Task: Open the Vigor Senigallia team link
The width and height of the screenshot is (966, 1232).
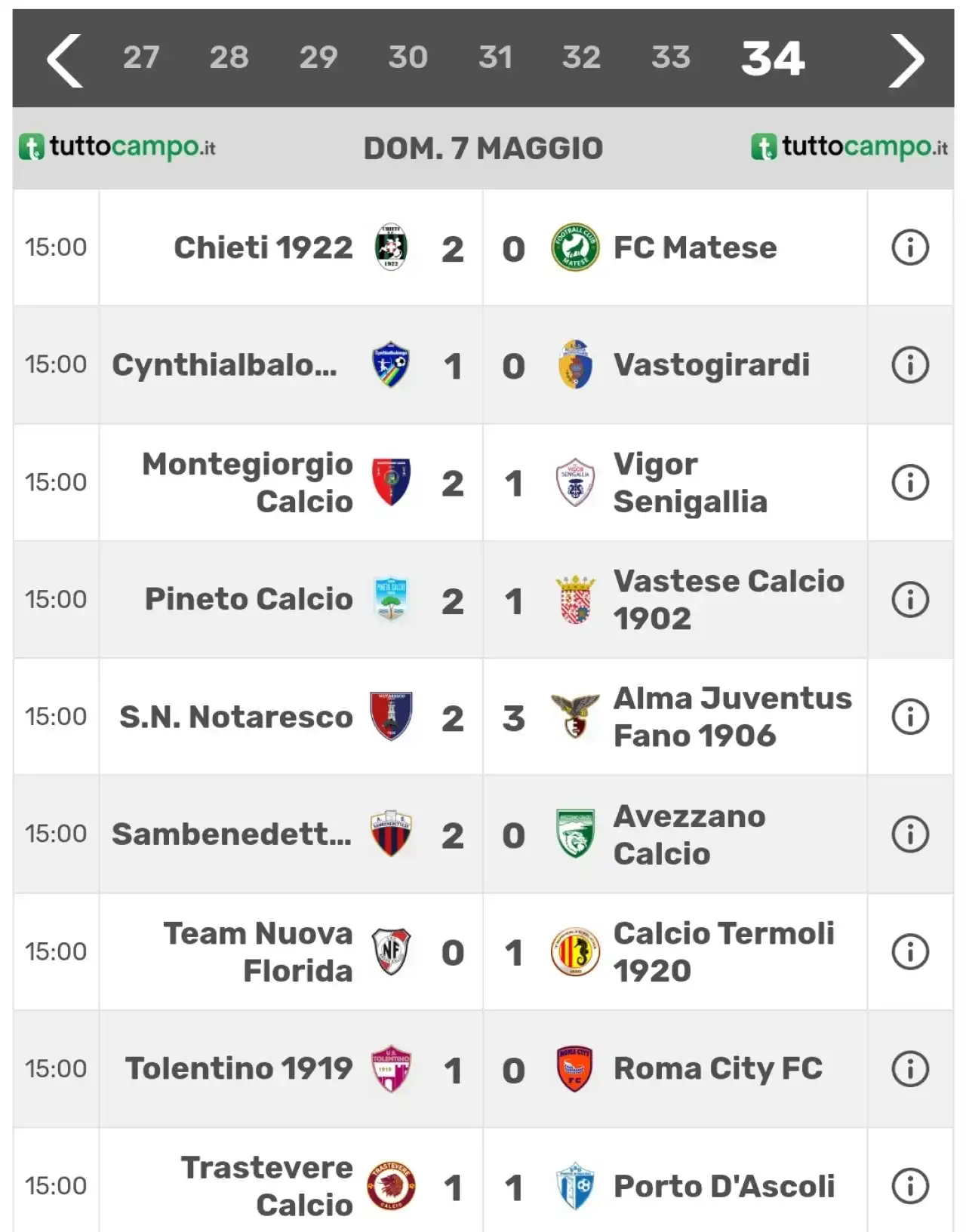Action: [x=691, y=483]
